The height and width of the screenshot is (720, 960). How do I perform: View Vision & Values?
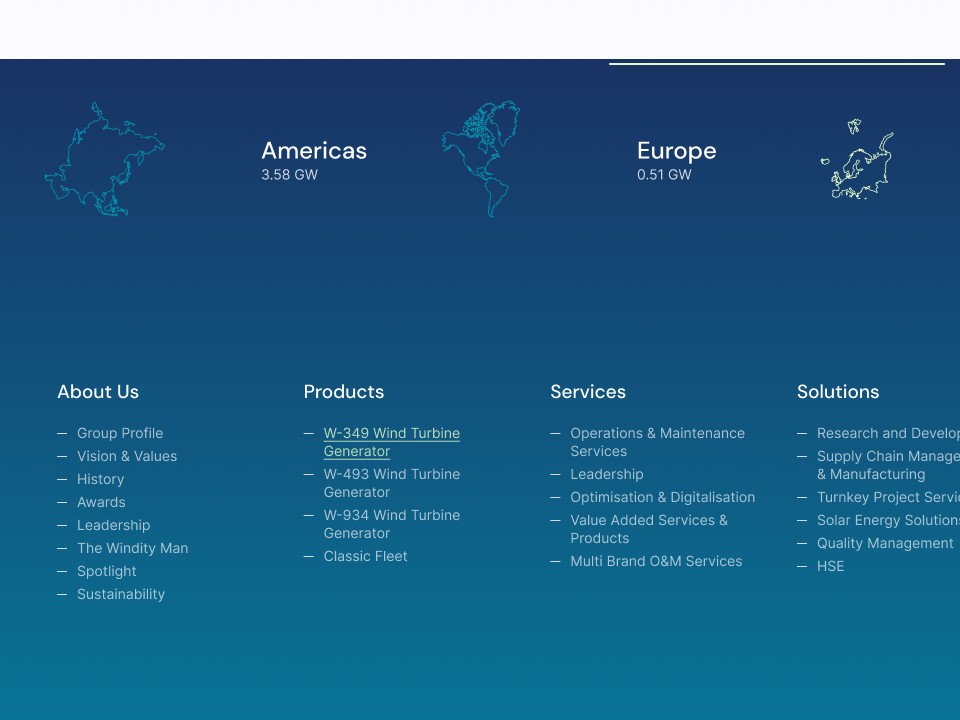coord(127,456)
